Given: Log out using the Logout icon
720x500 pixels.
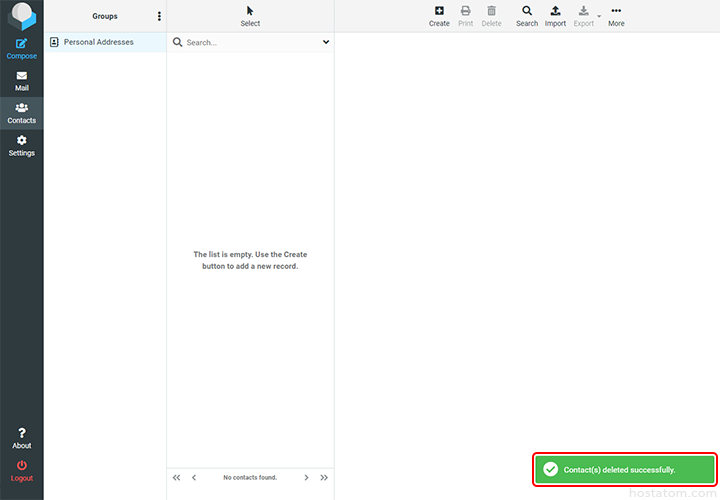Looking at the screenshot, I should tap(21, 467).
